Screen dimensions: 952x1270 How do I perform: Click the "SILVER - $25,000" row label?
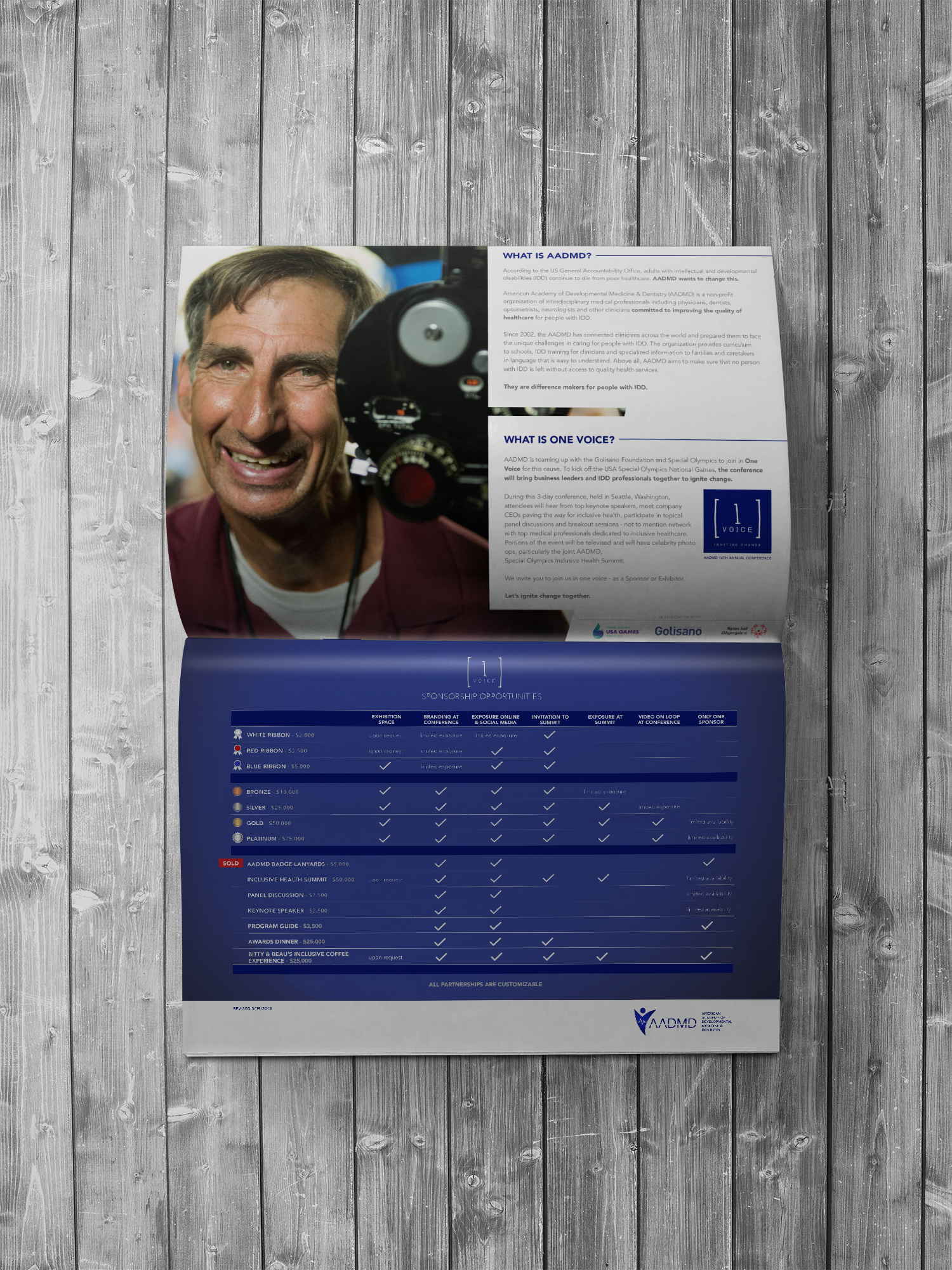(x=270, y=808)
